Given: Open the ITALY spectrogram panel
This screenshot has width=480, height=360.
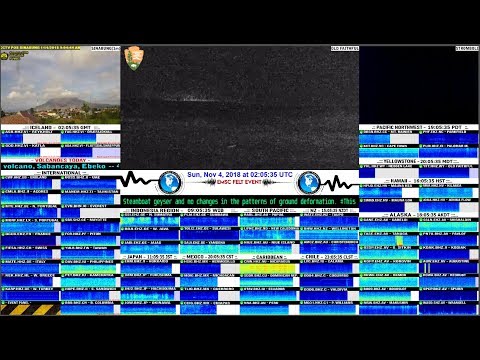Looking at the screenshot, I should 30,267.
